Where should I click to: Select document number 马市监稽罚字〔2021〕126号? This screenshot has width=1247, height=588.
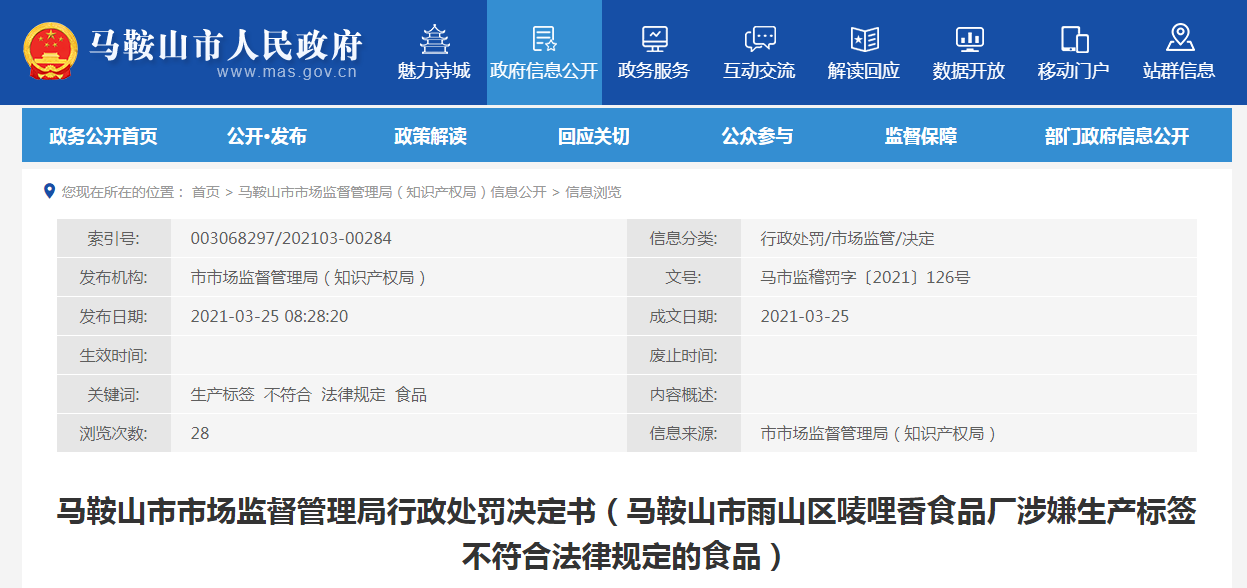[x=865, y=278]
